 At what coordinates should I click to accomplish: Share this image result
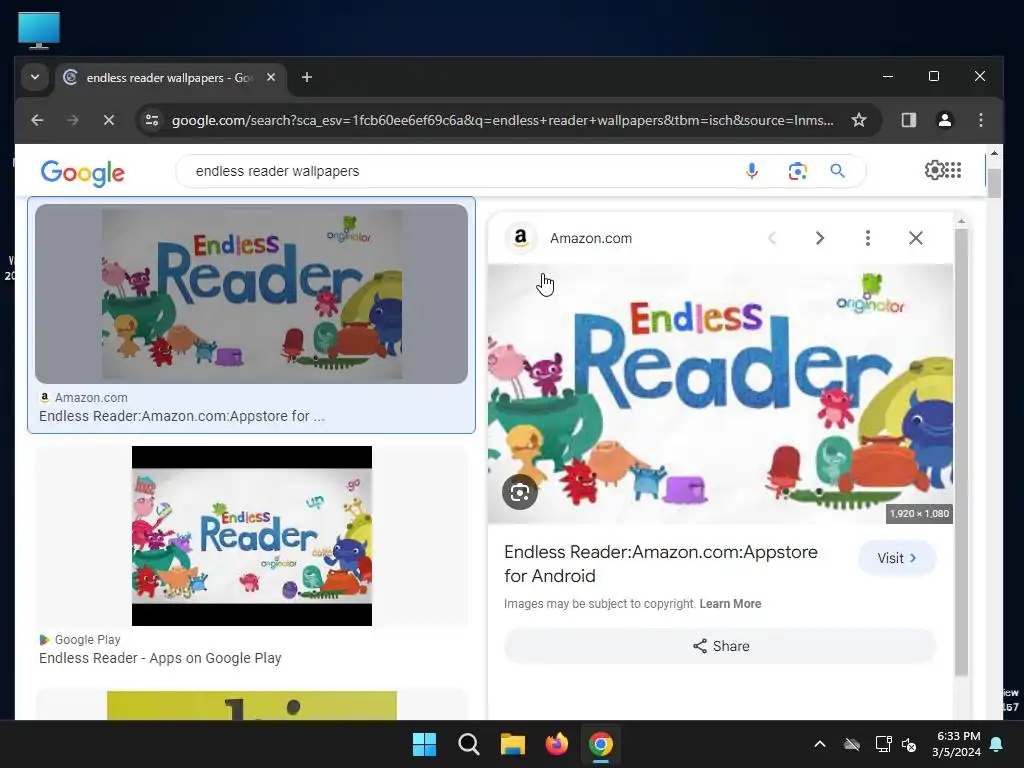pos(720,646)
